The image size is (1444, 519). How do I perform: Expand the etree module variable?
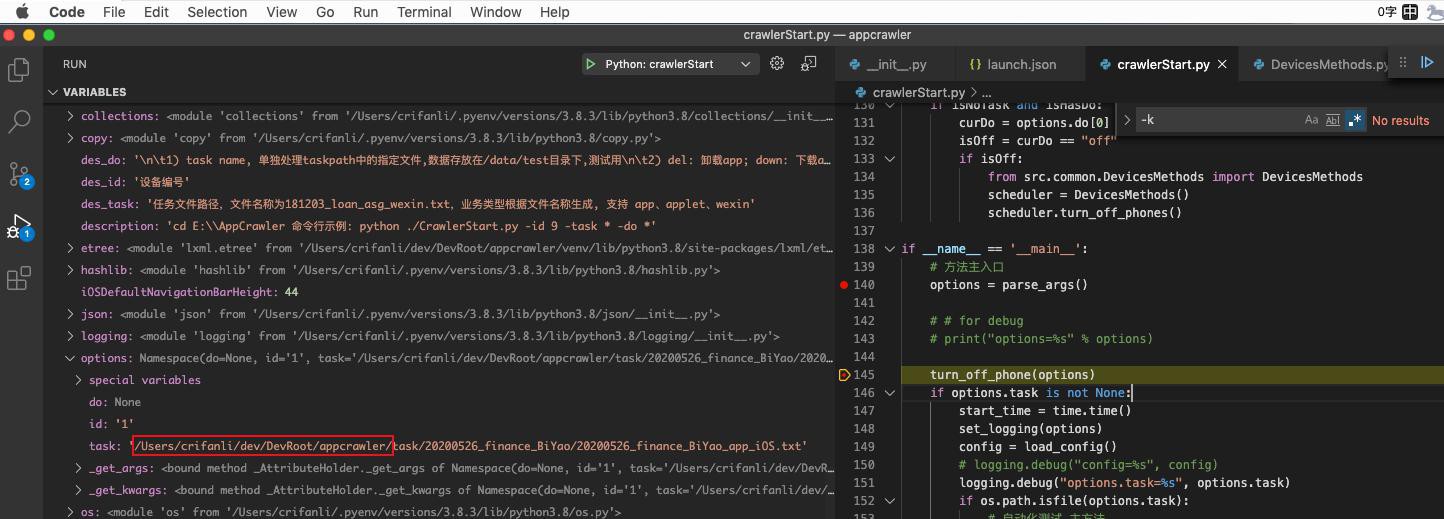71,248
